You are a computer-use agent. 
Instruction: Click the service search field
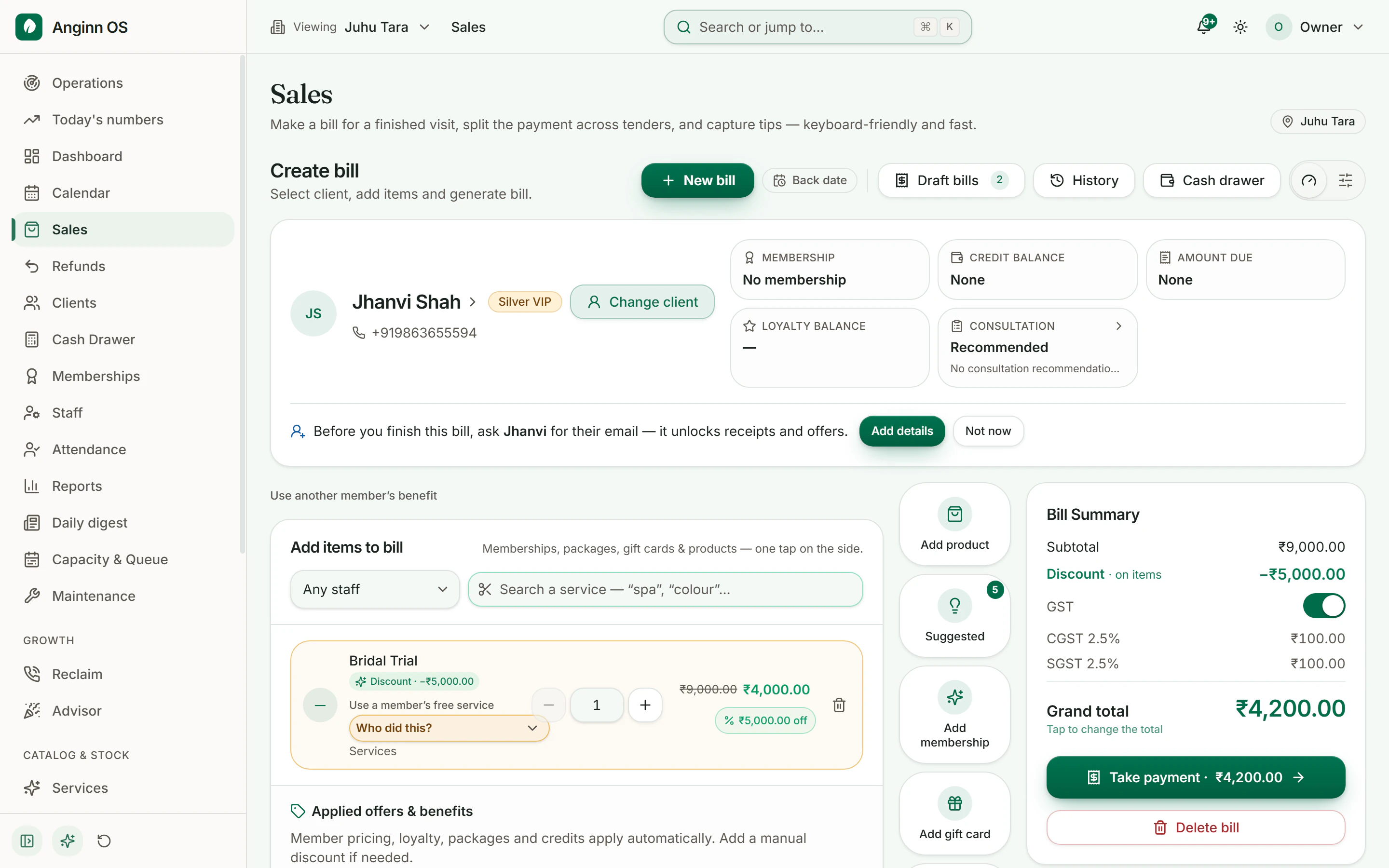coord(665,589)
